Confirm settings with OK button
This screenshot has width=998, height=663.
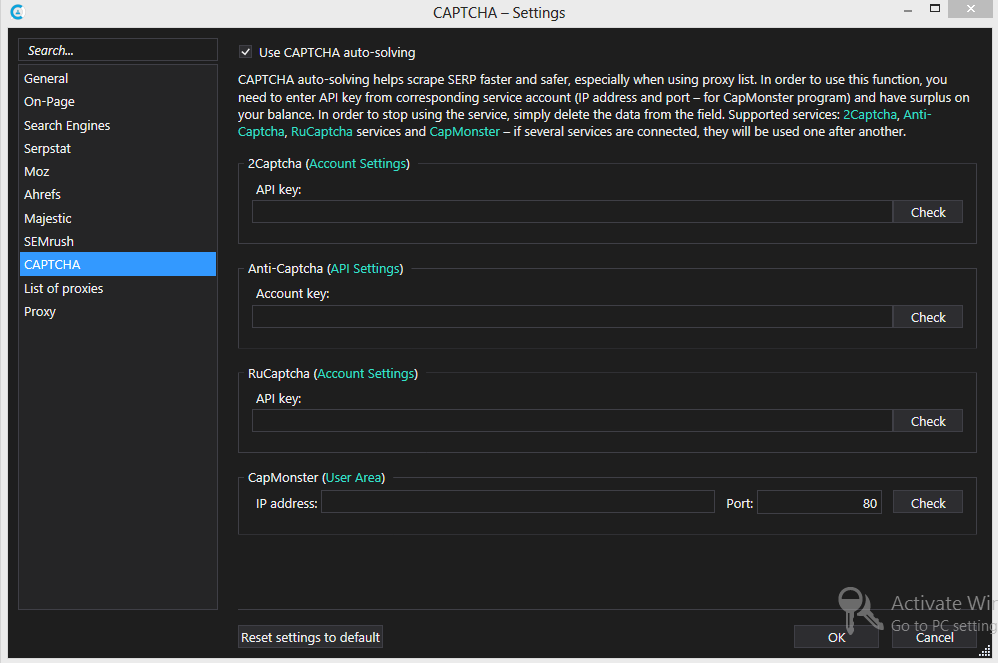836,637
